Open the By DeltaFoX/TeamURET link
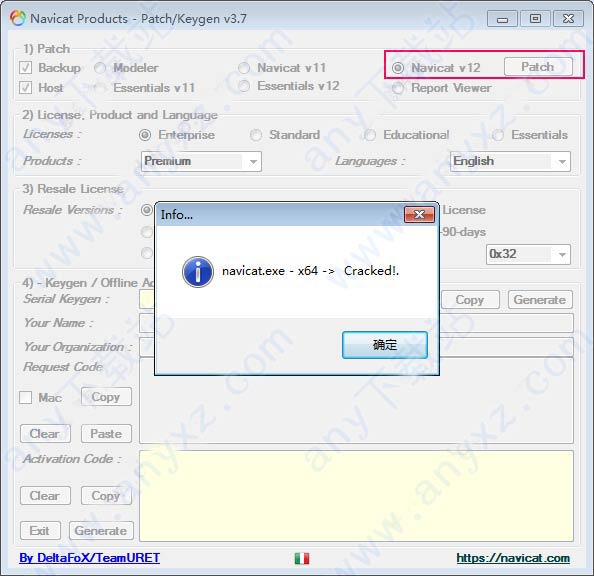 point(89,558)
